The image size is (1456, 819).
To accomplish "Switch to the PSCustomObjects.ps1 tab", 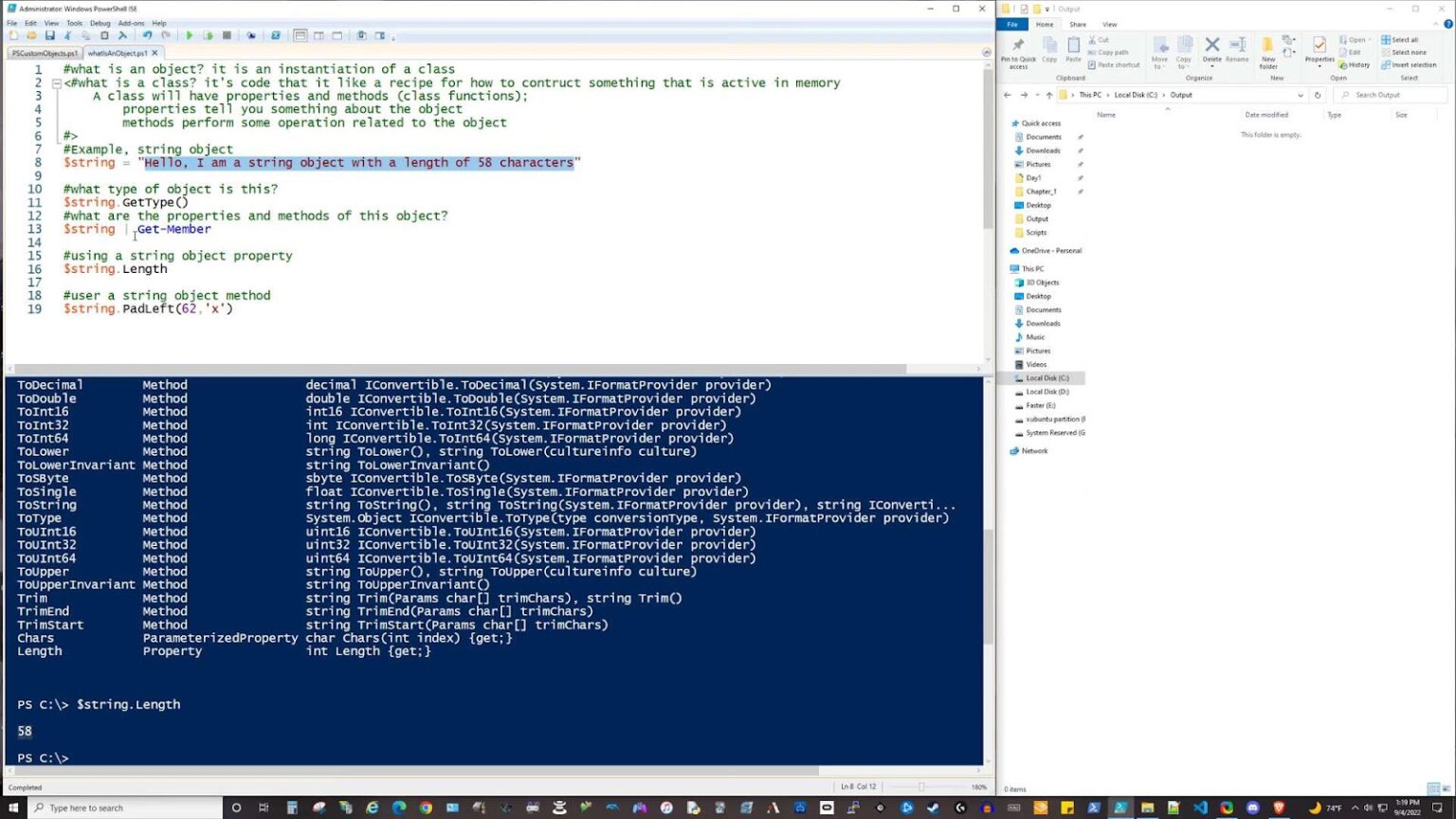I will click(45, 53).
